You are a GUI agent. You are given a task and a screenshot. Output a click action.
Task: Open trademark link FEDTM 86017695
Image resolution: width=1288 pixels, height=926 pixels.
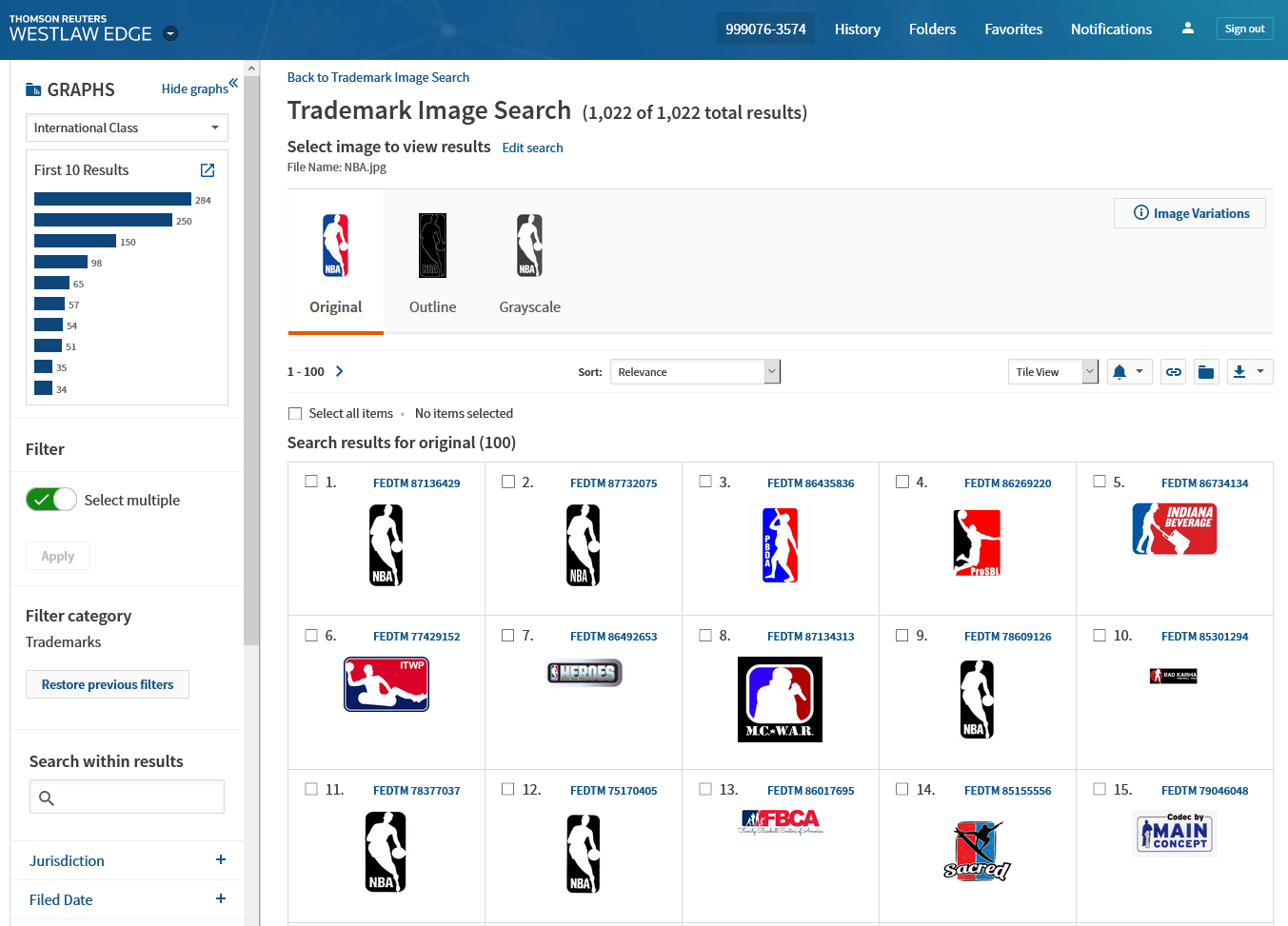(x=810, y=791)
